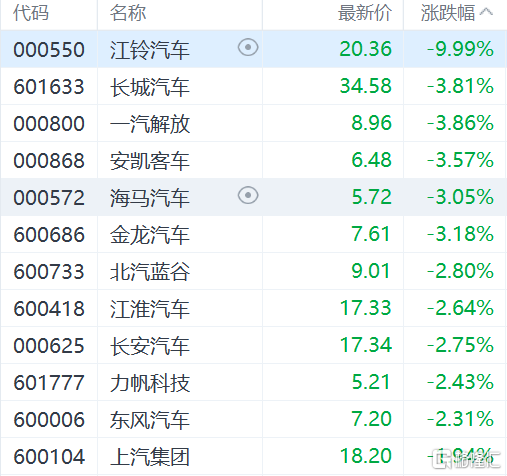Open the 长安汽车 stock name
Viewport: 507px width, 476px height.
[x=150, y=346]
